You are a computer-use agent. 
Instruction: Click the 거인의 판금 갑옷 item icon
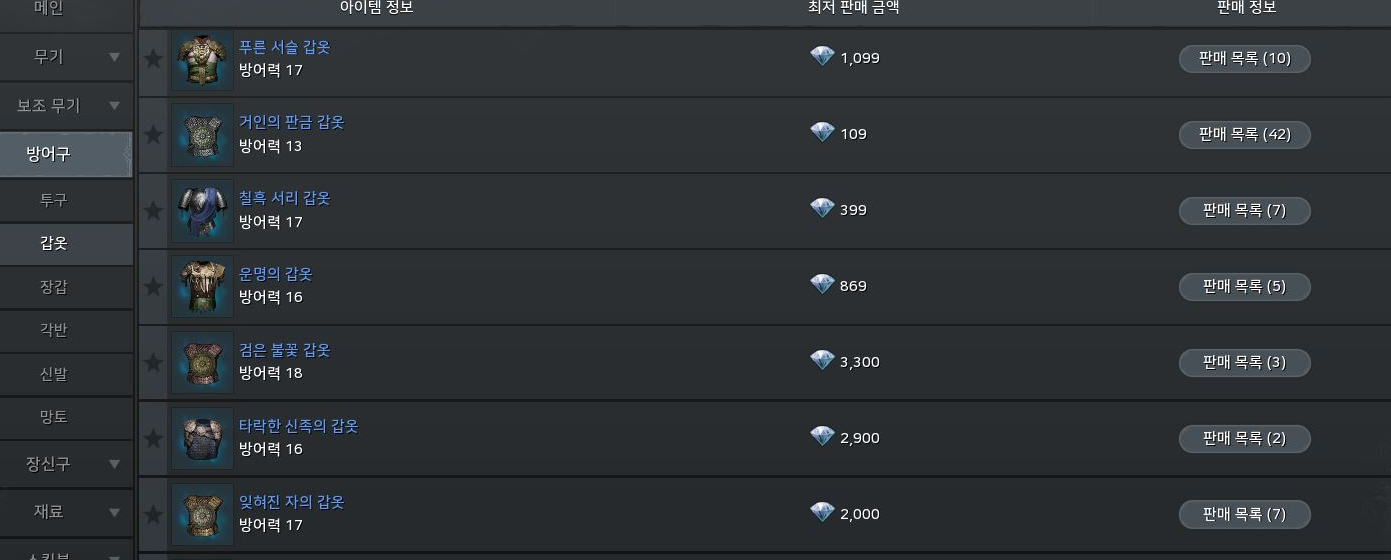202,135
